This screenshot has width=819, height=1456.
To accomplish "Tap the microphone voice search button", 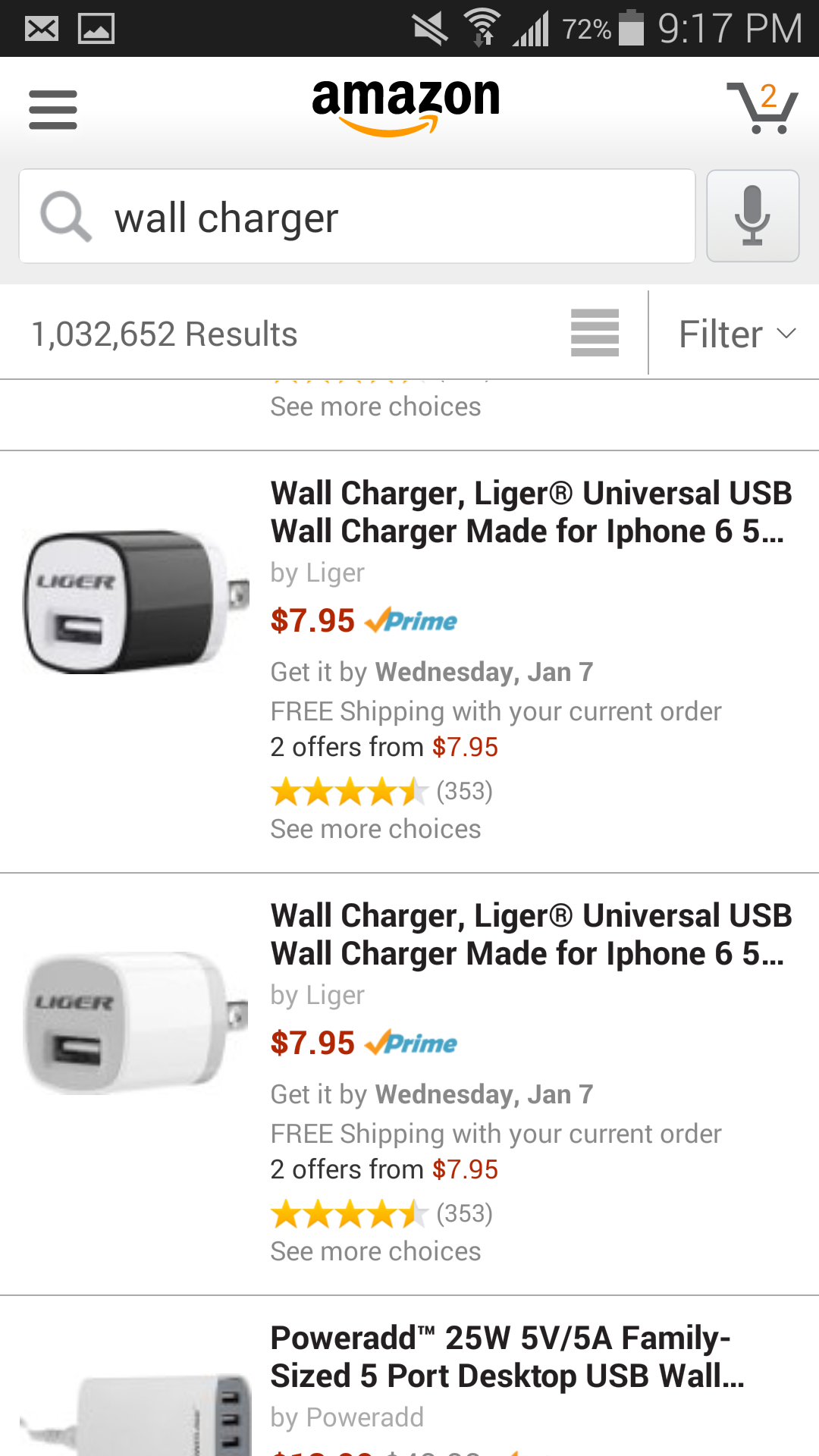I will tap(752, 216).
